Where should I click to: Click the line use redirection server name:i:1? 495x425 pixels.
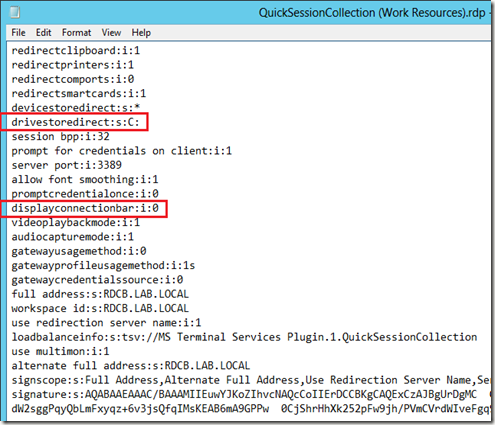pos(106,323)
